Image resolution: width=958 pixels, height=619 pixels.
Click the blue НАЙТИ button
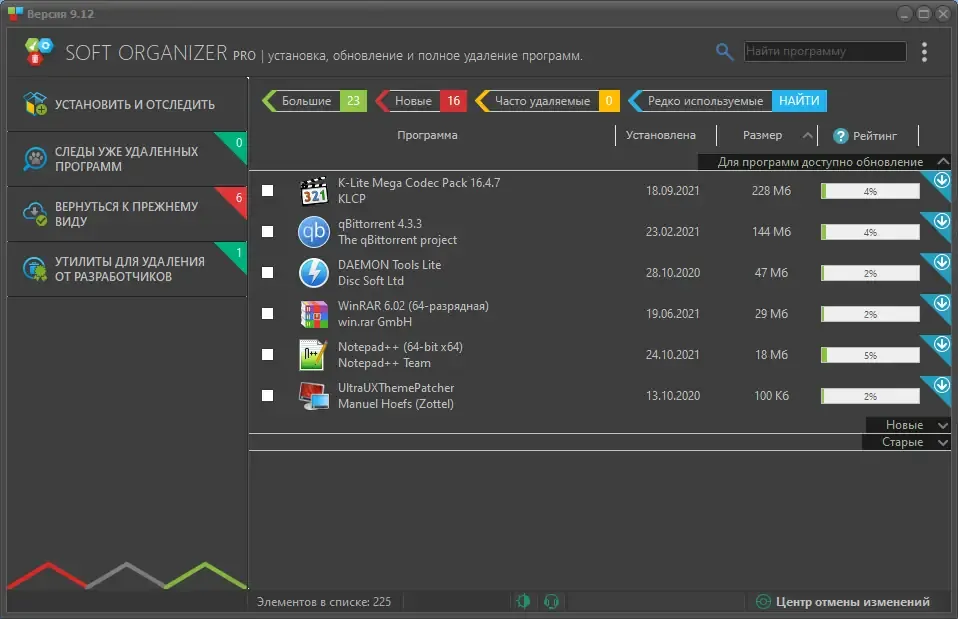(x=799, y=101)
